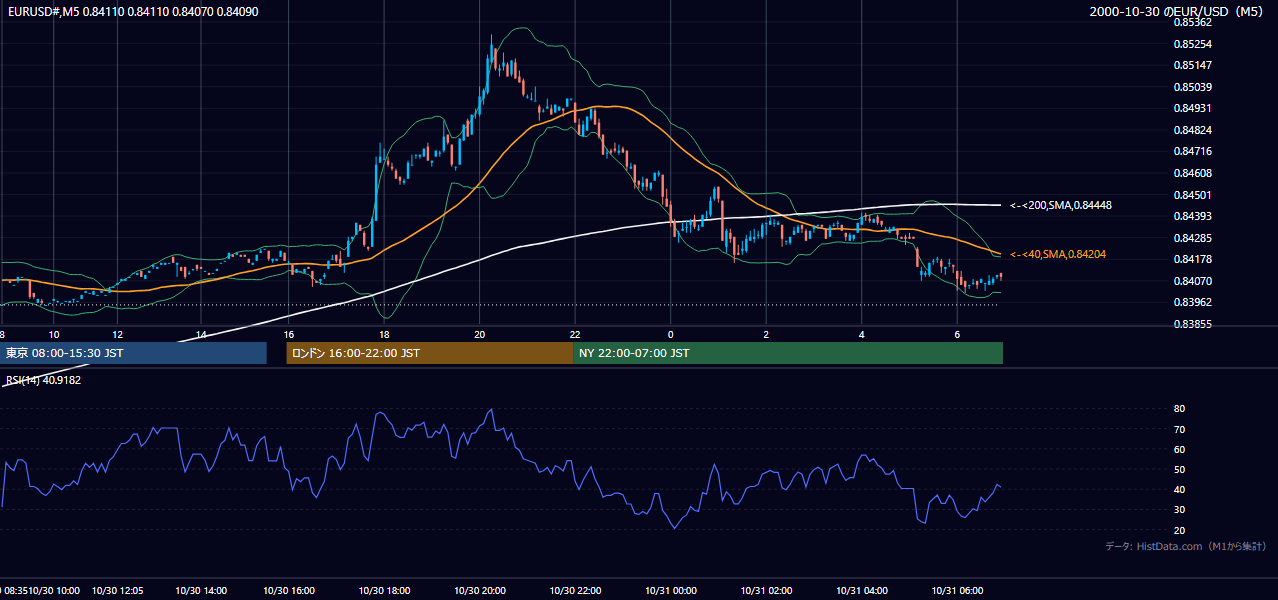Click price axis value 0.83855
Screen dimensions: 1278x600
click(x=1192, y=324)
